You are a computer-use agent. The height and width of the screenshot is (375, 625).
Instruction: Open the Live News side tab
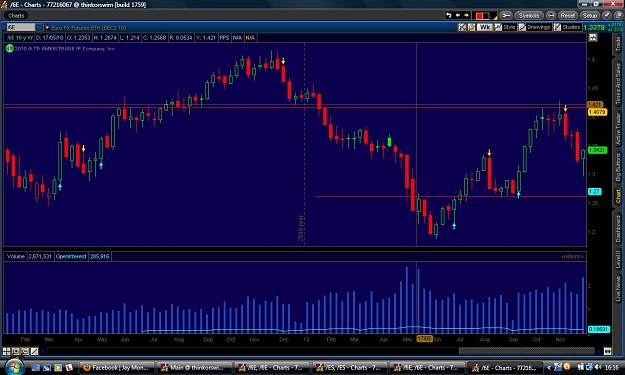click(x=618, y=289)
